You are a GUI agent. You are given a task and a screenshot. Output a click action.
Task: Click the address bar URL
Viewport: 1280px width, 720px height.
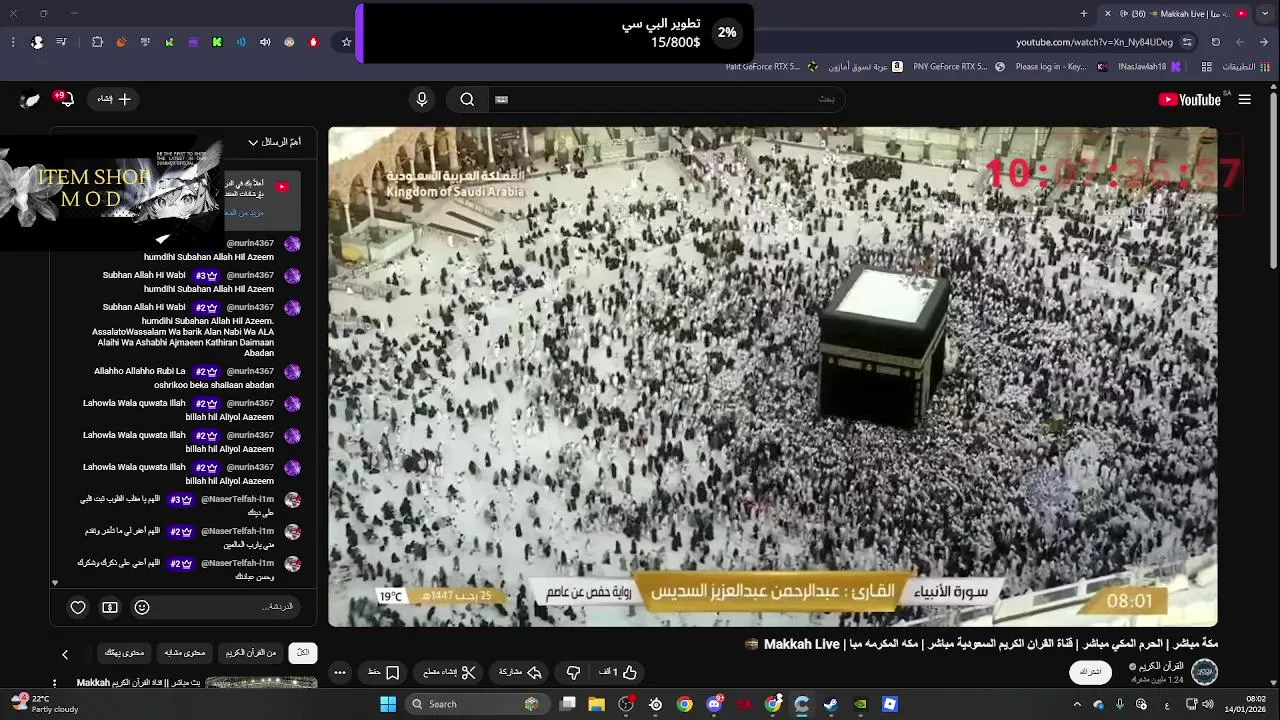click(x=1094, y=42)
